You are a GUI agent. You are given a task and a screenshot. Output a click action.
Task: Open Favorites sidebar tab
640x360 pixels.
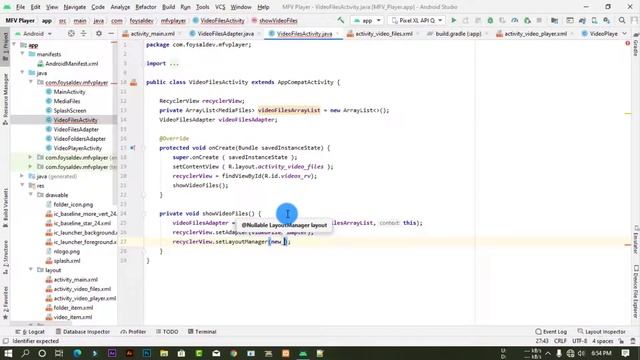(5, 302)
